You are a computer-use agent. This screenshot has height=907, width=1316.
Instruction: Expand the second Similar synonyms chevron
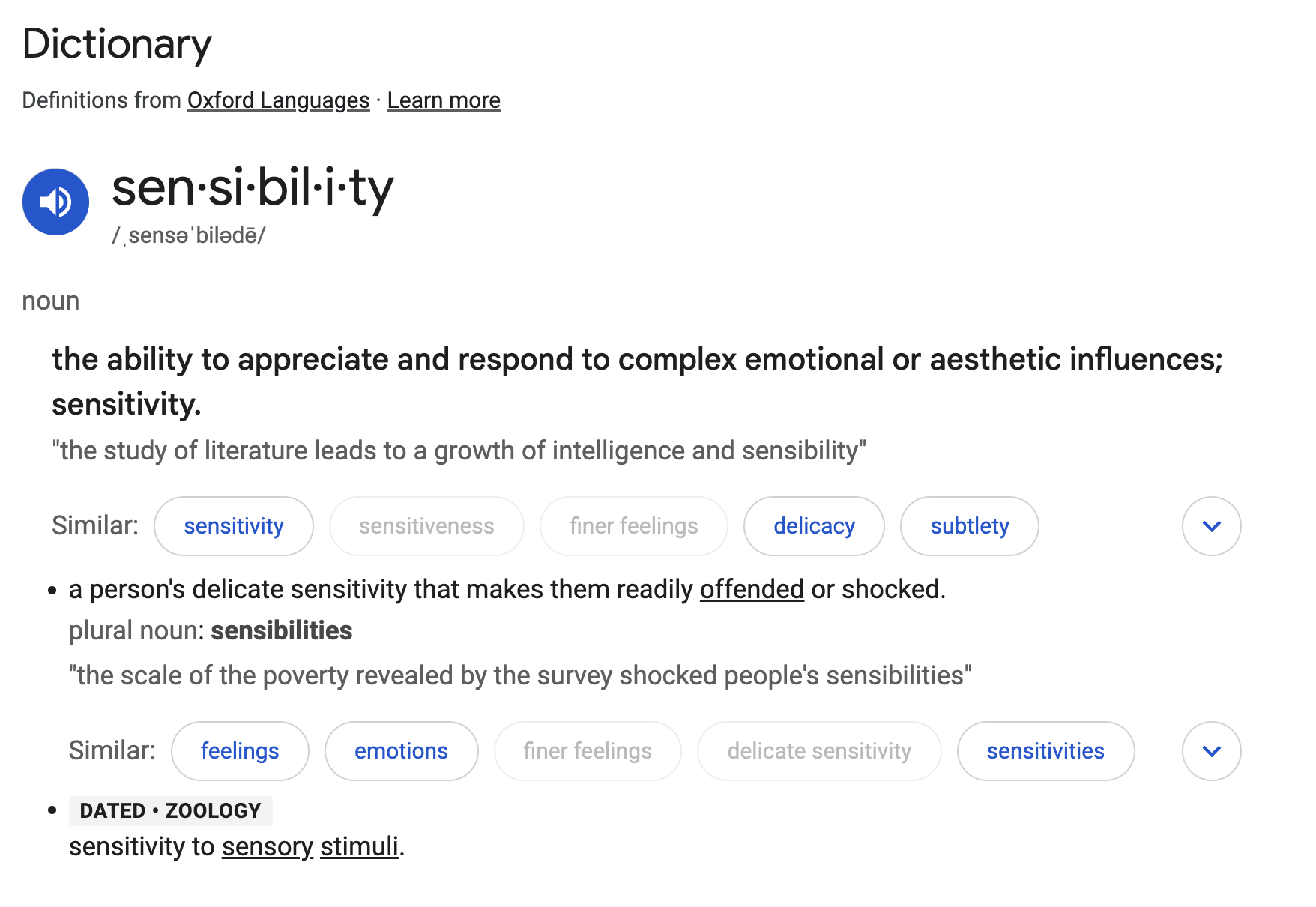(x=1211, y=751)
